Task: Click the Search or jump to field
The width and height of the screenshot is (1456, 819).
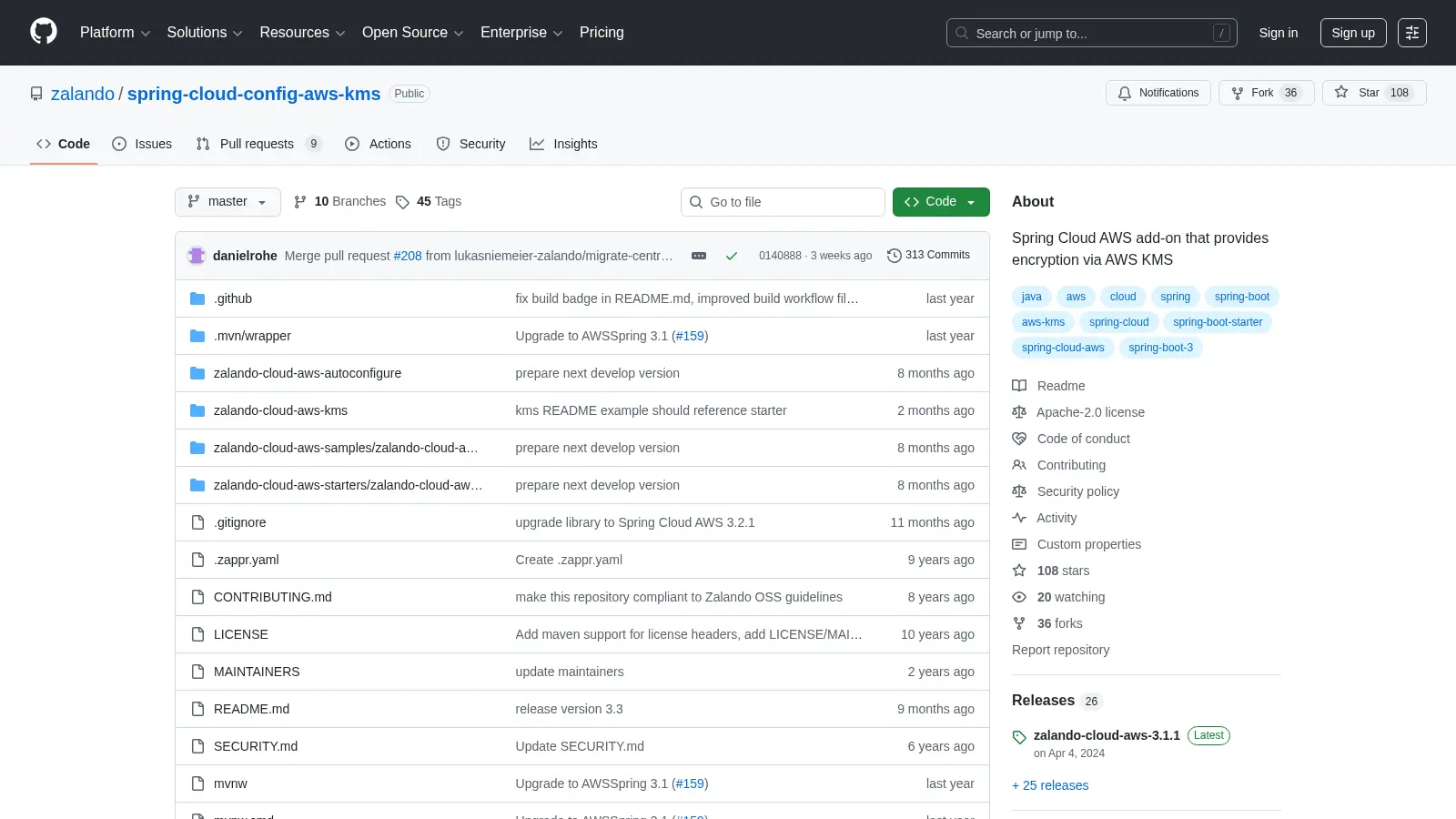Action: tap(1092, 33)
